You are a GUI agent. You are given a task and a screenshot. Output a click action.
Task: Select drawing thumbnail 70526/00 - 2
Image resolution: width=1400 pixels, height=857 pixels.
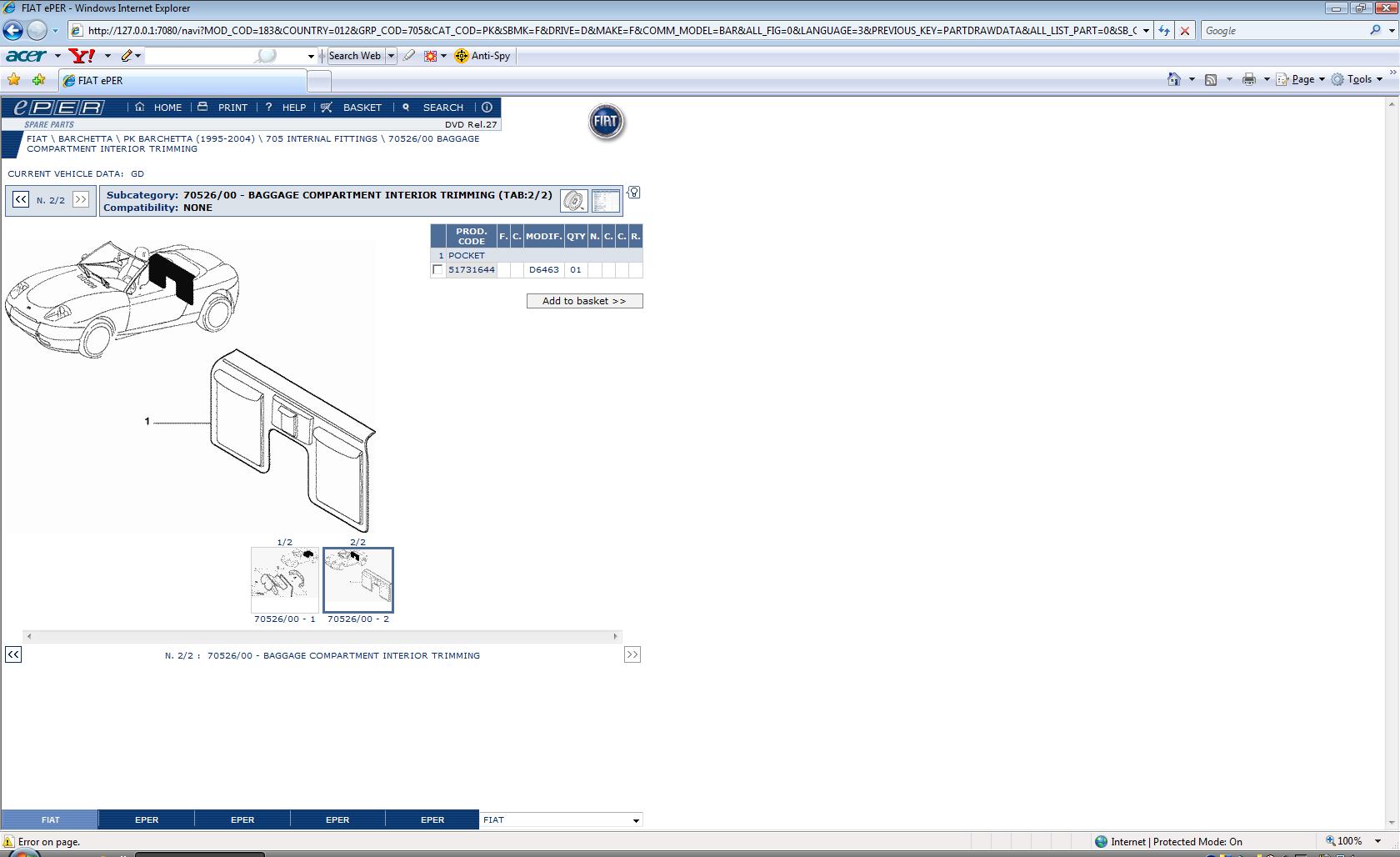coord(358,580)
